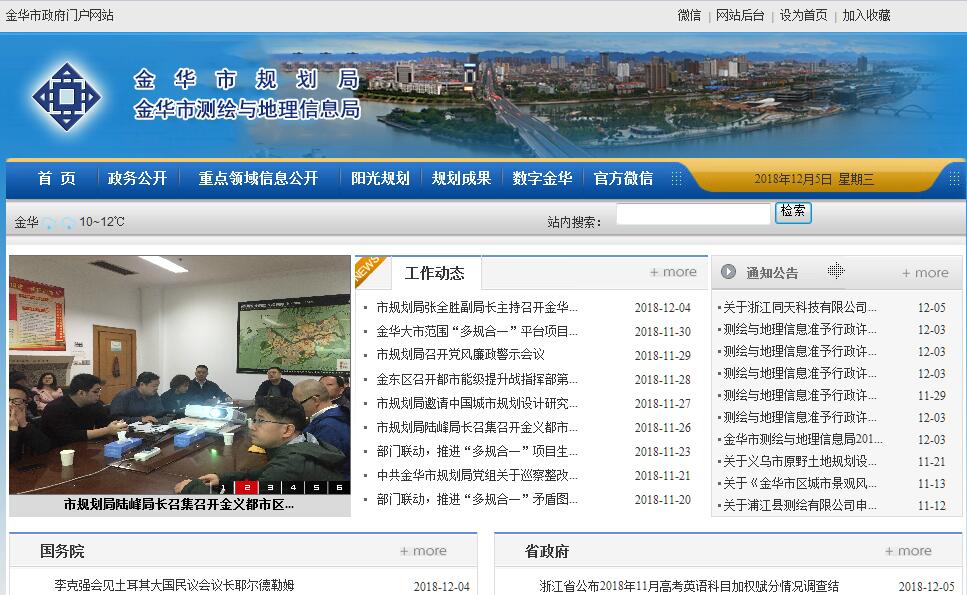Show more 省政府 items via + more
The image size is (967, 595).
(908, 551)
